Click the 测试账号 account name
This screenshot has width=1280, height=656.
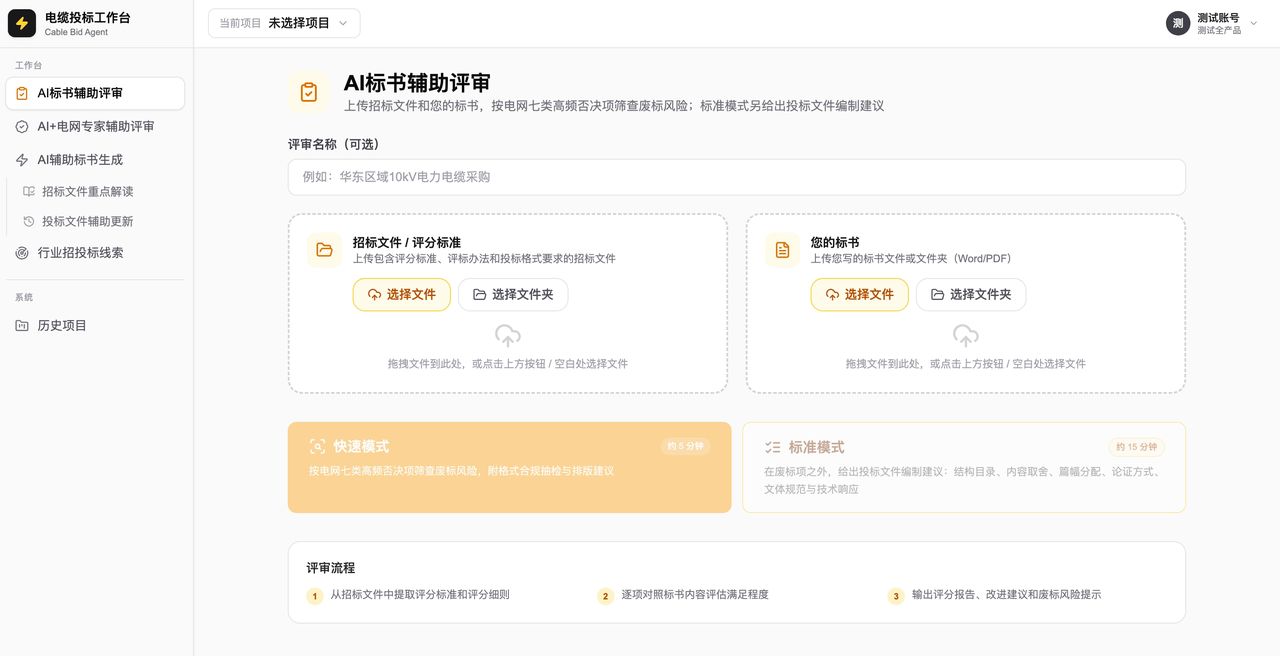tap(1218, 17)
